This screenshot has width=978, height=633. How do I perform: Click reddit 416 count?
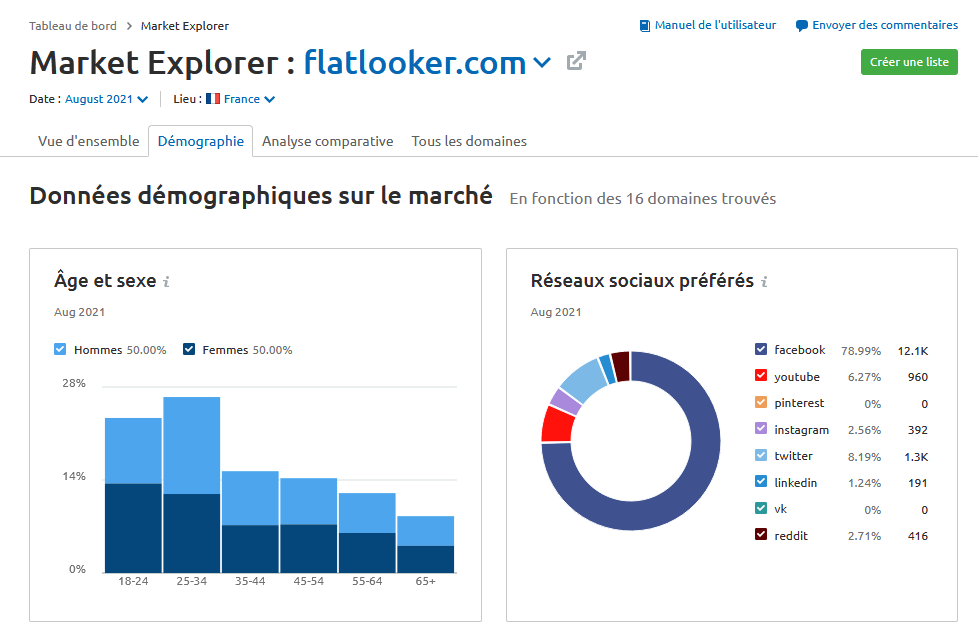(917, 536)
